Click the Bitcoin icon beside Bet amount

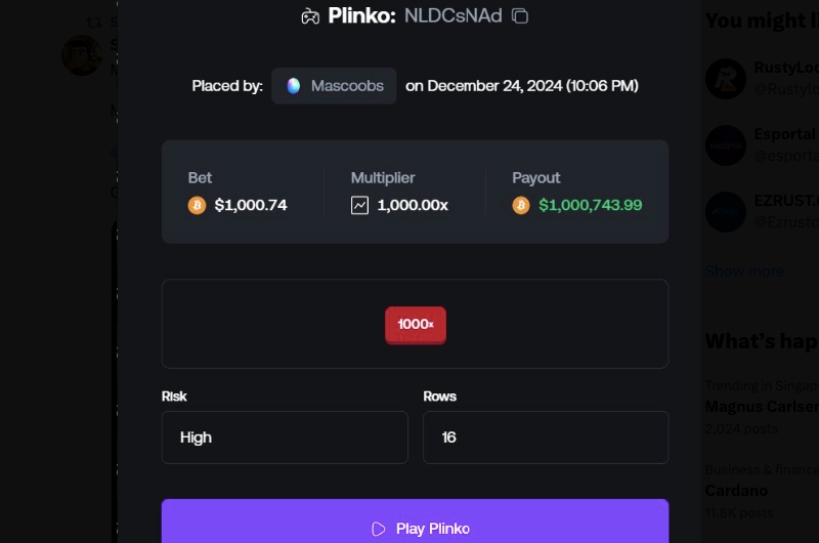197,205
